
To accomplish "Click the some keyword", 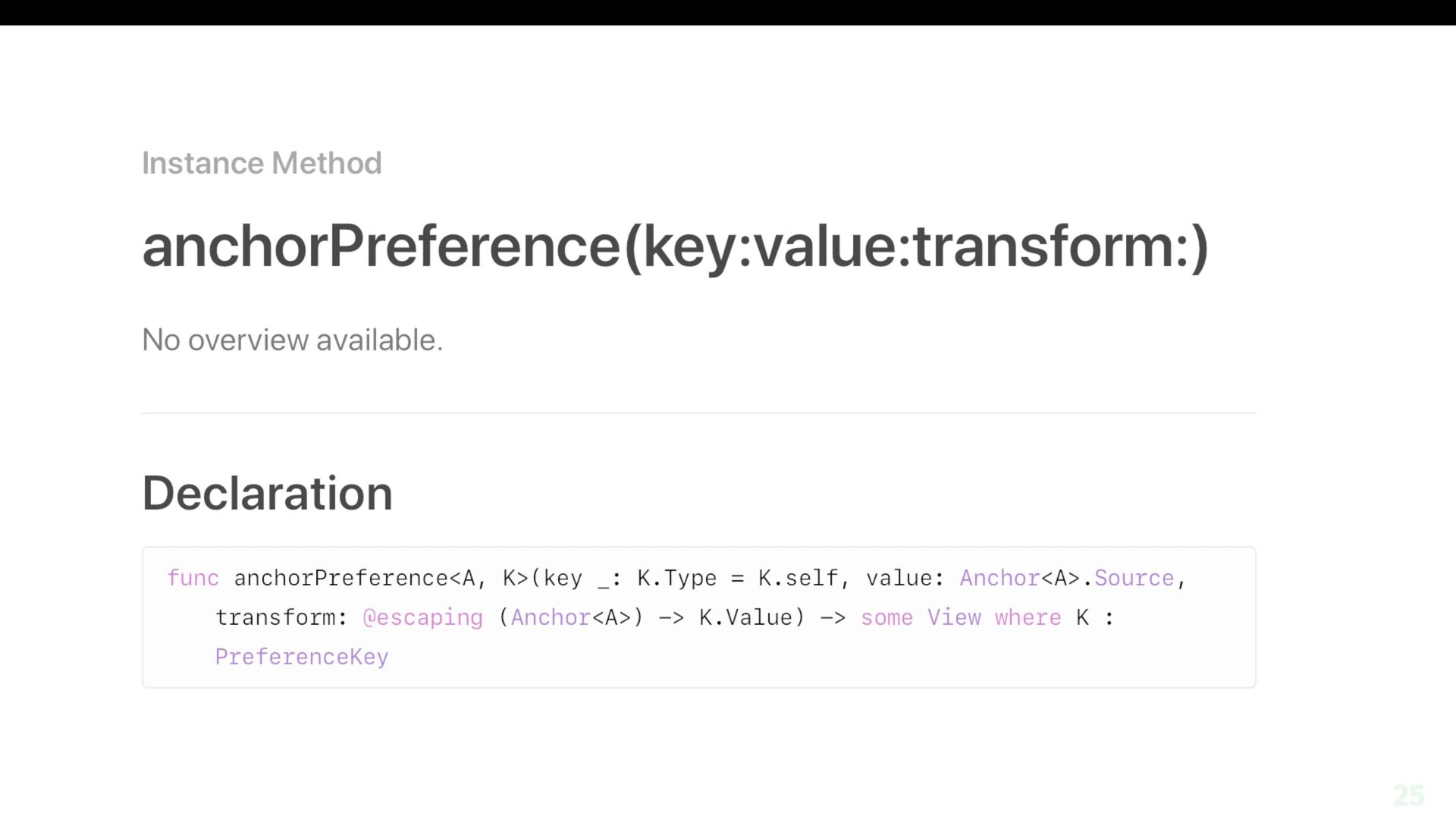I will click(x=886, y=617).
